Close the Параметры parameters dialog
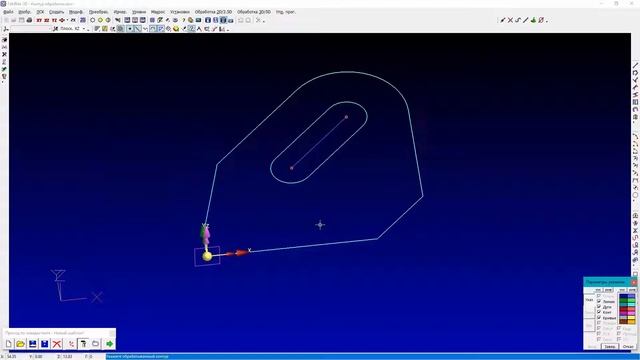Image resolution: width=640 pixels, height=360 pixels. (x=633, y=282)
